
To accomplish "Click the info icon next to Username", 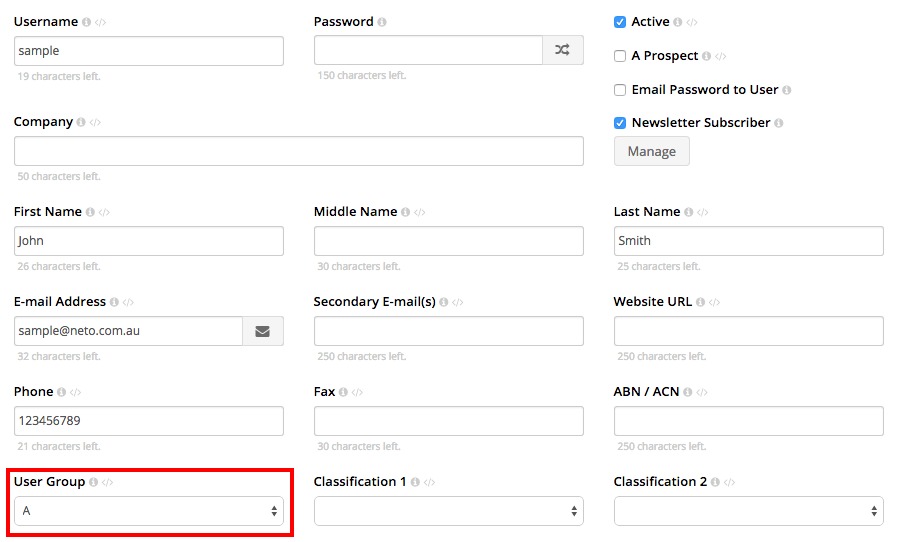I will pyautogui.click(x=86, y=22).
